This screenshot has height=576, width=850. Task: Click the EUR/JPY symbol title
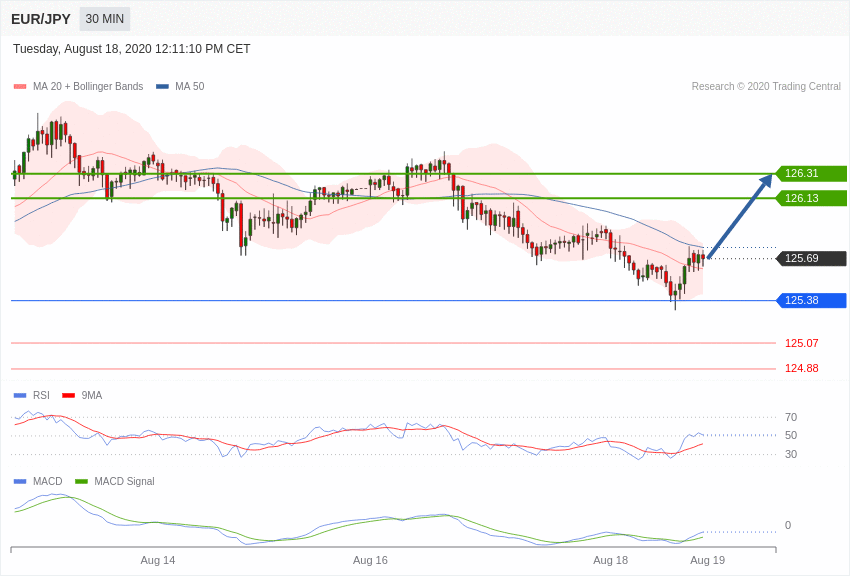pos(41,19)
